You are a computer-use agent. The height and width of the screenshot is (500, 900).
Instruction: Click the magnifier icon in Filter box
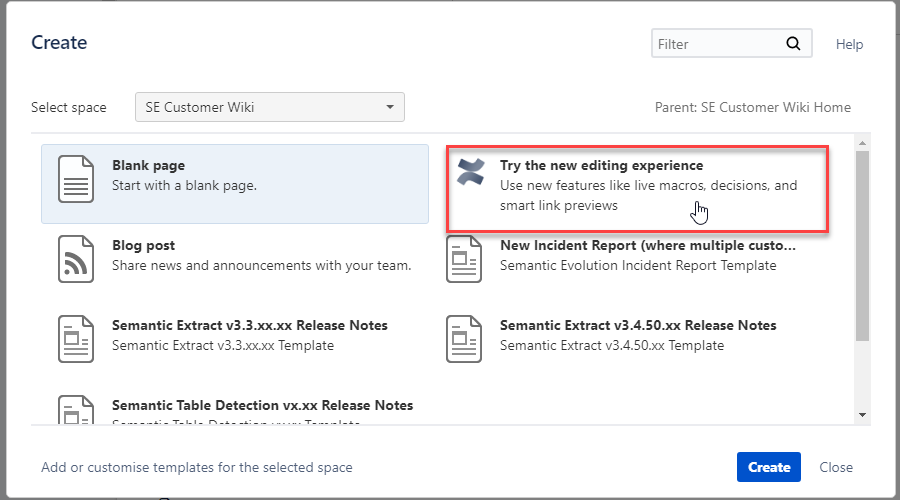coord(793,44)
